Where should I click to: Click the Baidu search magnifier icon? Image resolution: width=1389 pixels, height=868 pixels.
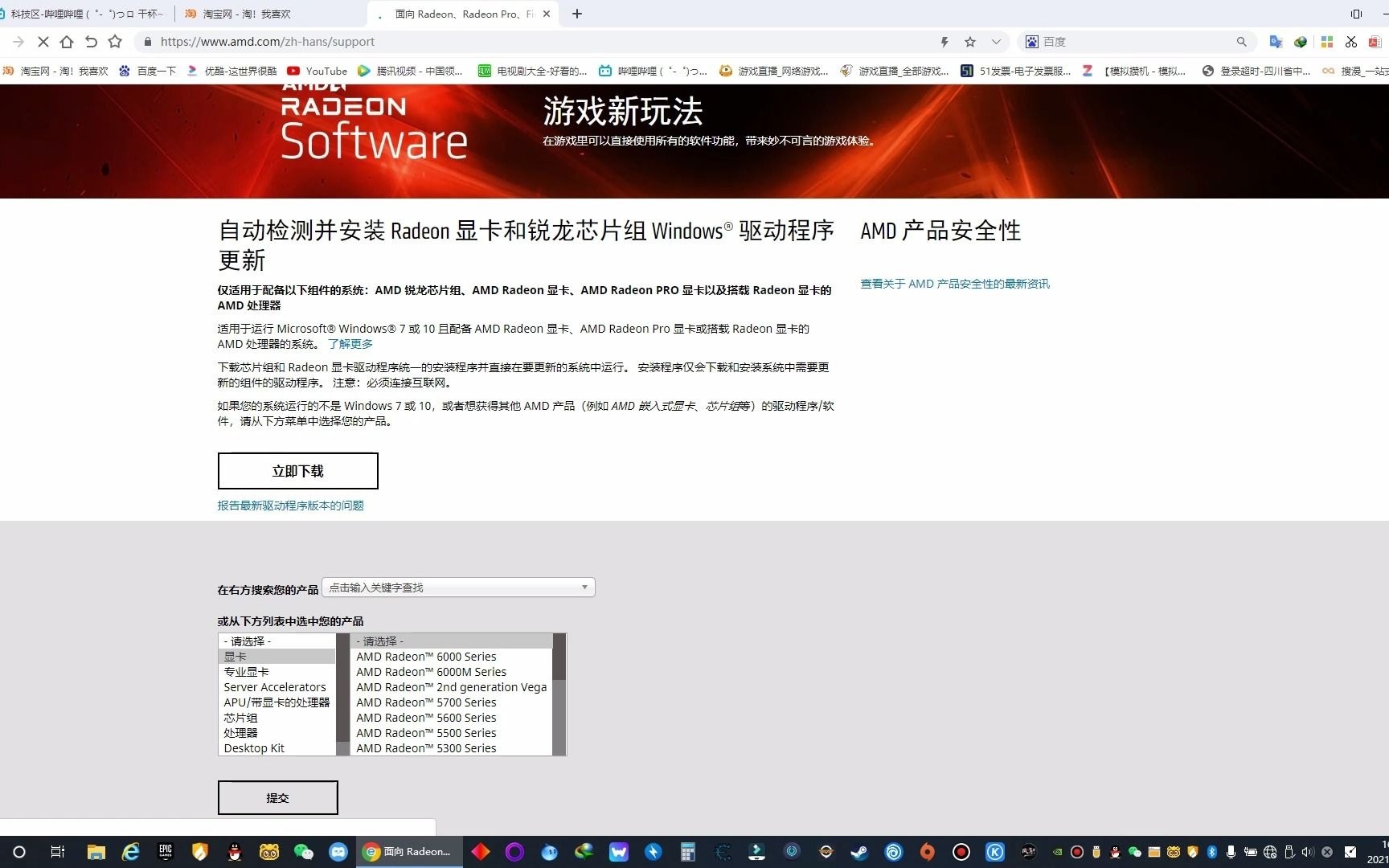[x=1241, y=42]
